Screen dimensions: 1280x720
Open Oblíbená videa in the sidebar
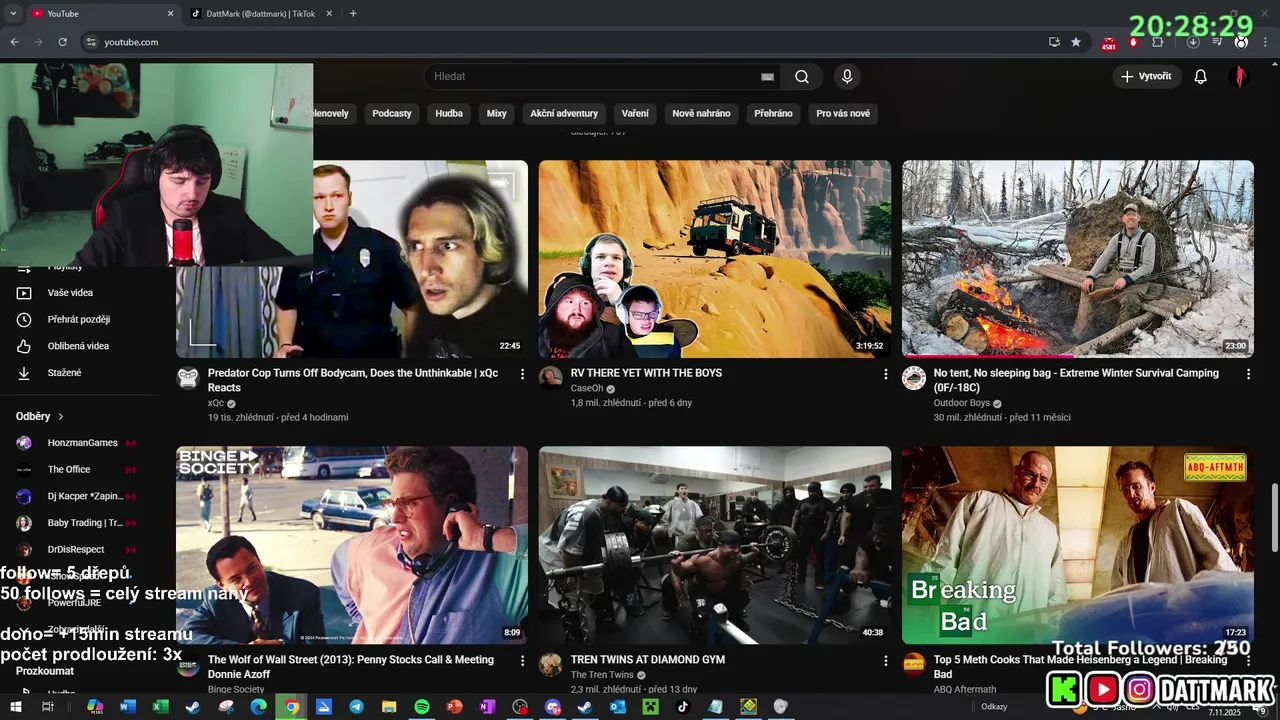click(x=78, y=346)
